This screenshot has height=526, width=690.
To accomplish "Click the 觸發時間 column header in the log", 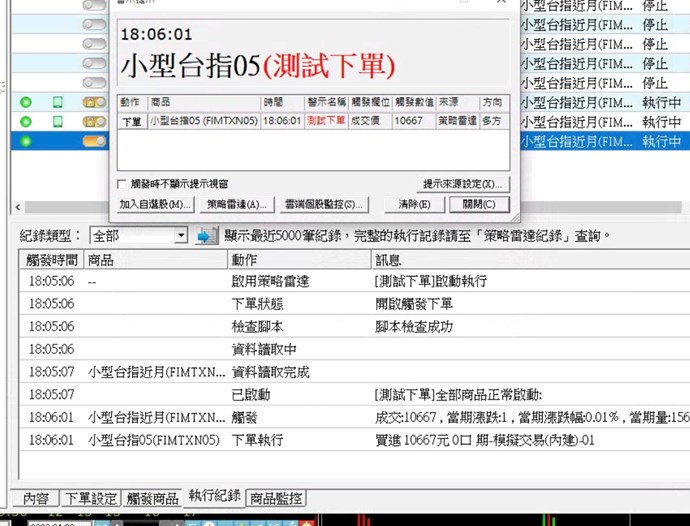I will click(x=51, y=260).
